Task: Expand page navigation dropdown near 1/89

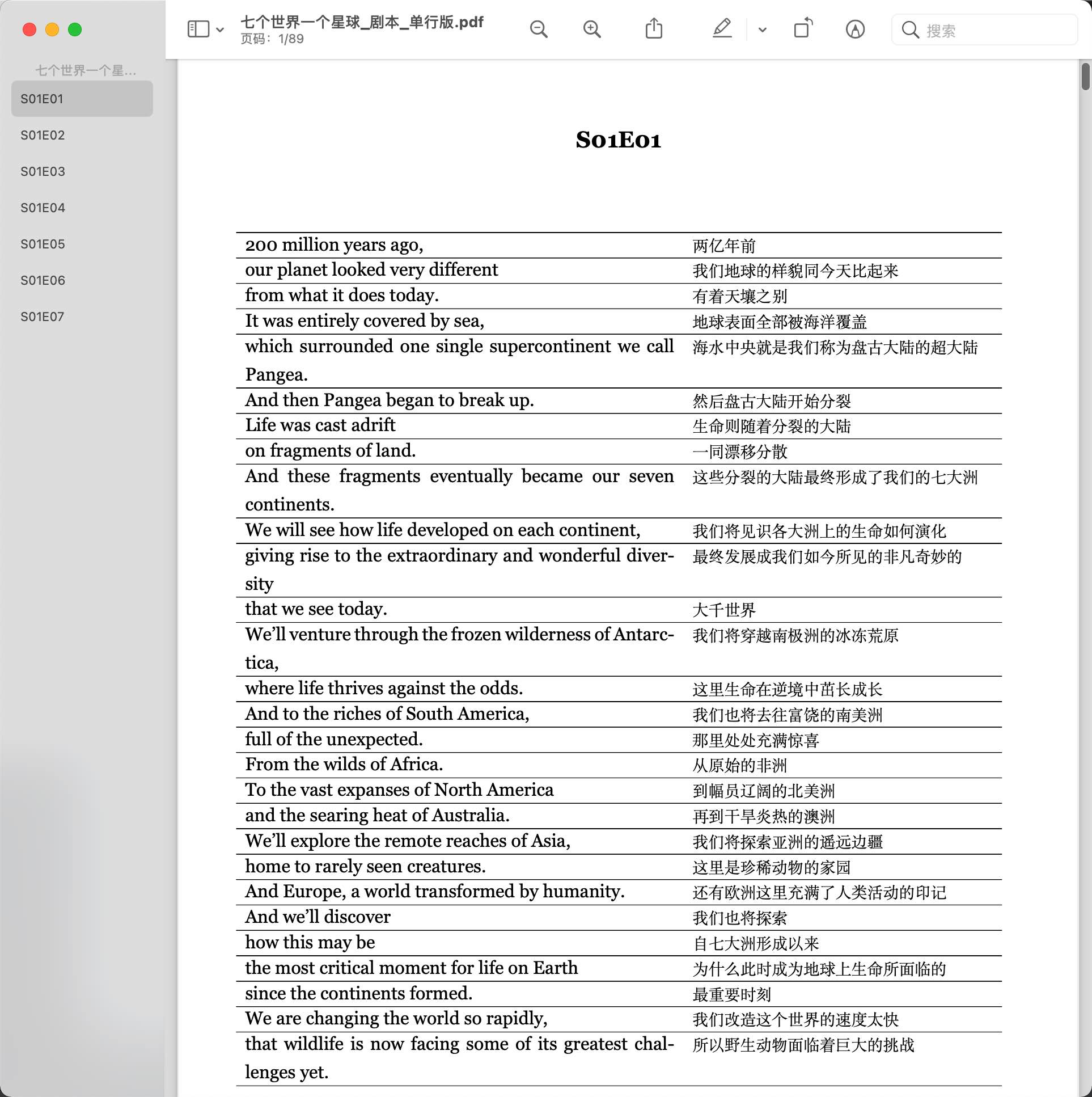Action: pyautogui.click(x=219, y=29)
